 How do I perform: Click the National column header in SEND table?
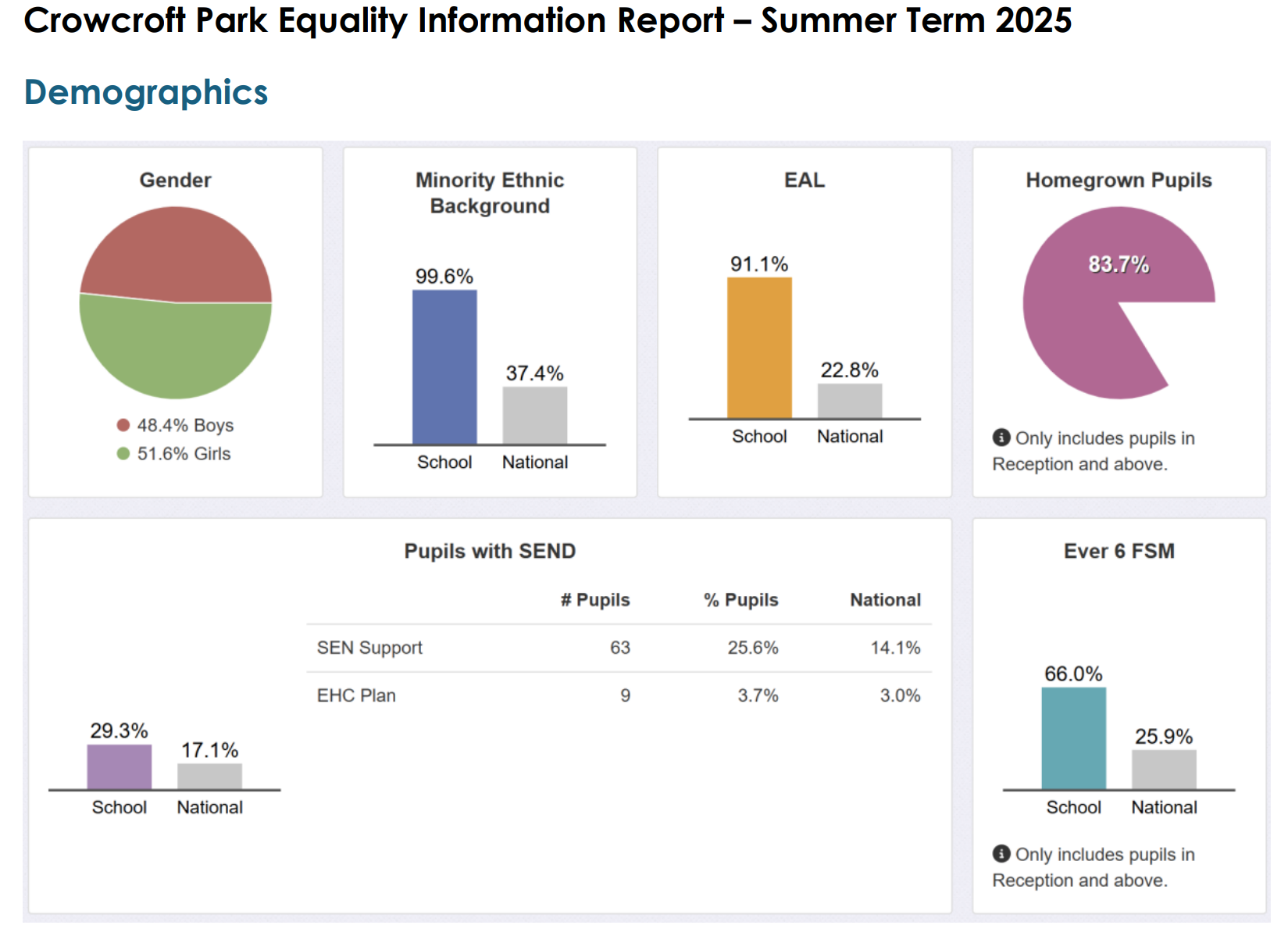point(885,600)
